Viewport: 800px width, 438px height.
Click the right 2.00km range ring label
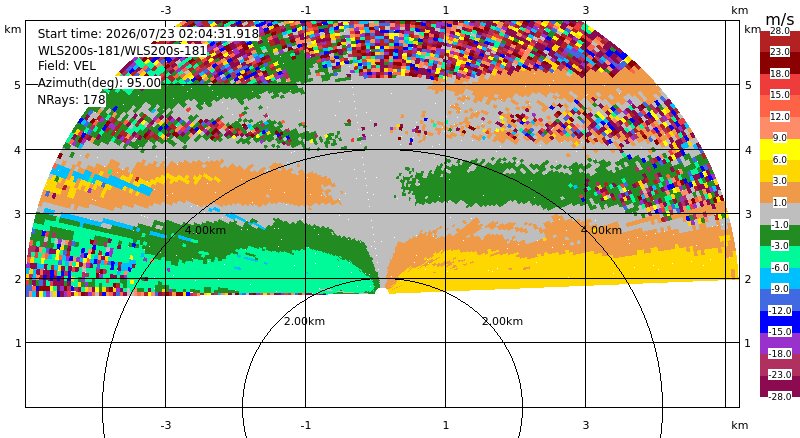pos(503,321)
